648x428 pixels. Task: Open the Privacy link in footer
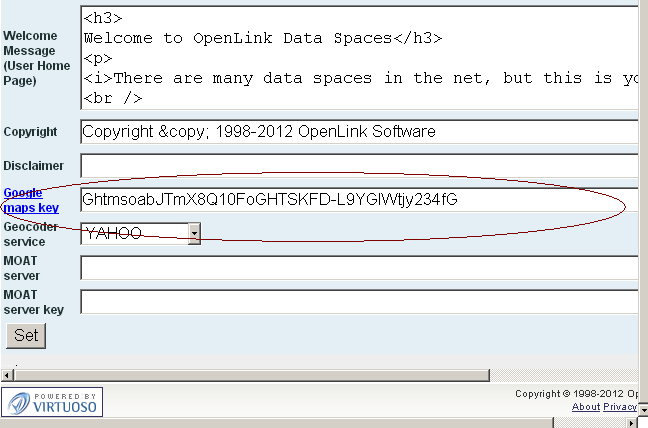coord(620,407)
